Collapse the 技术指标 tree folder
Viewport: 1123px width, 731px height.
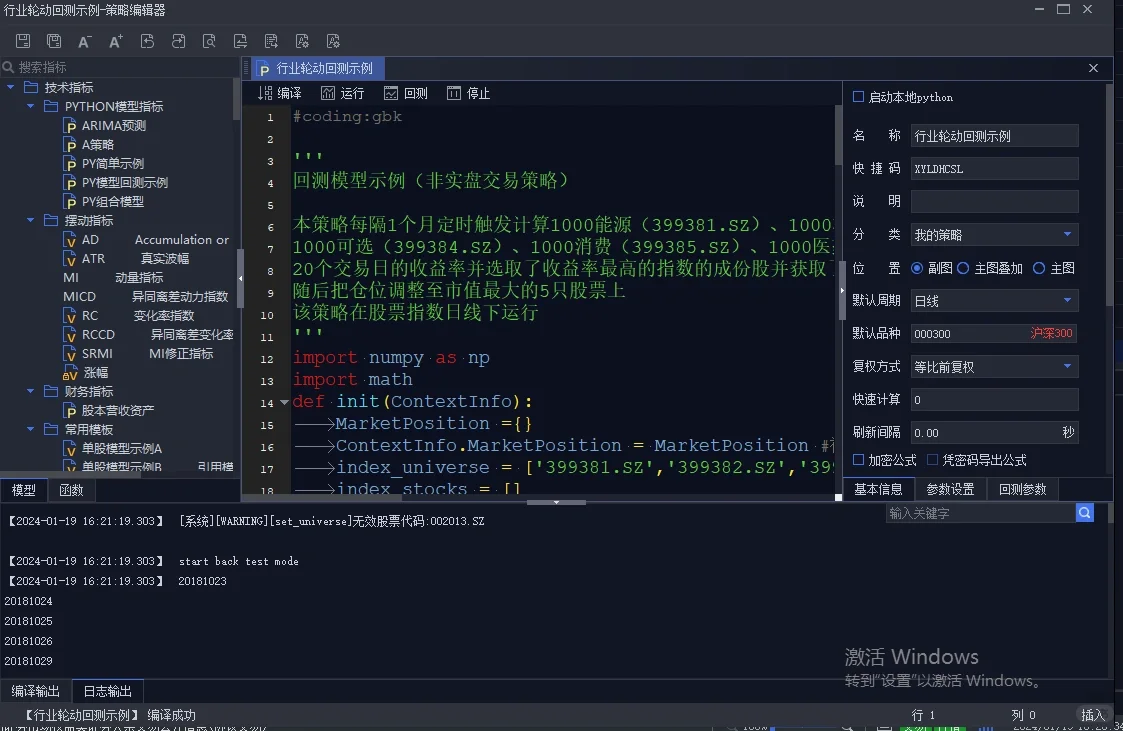11,87
